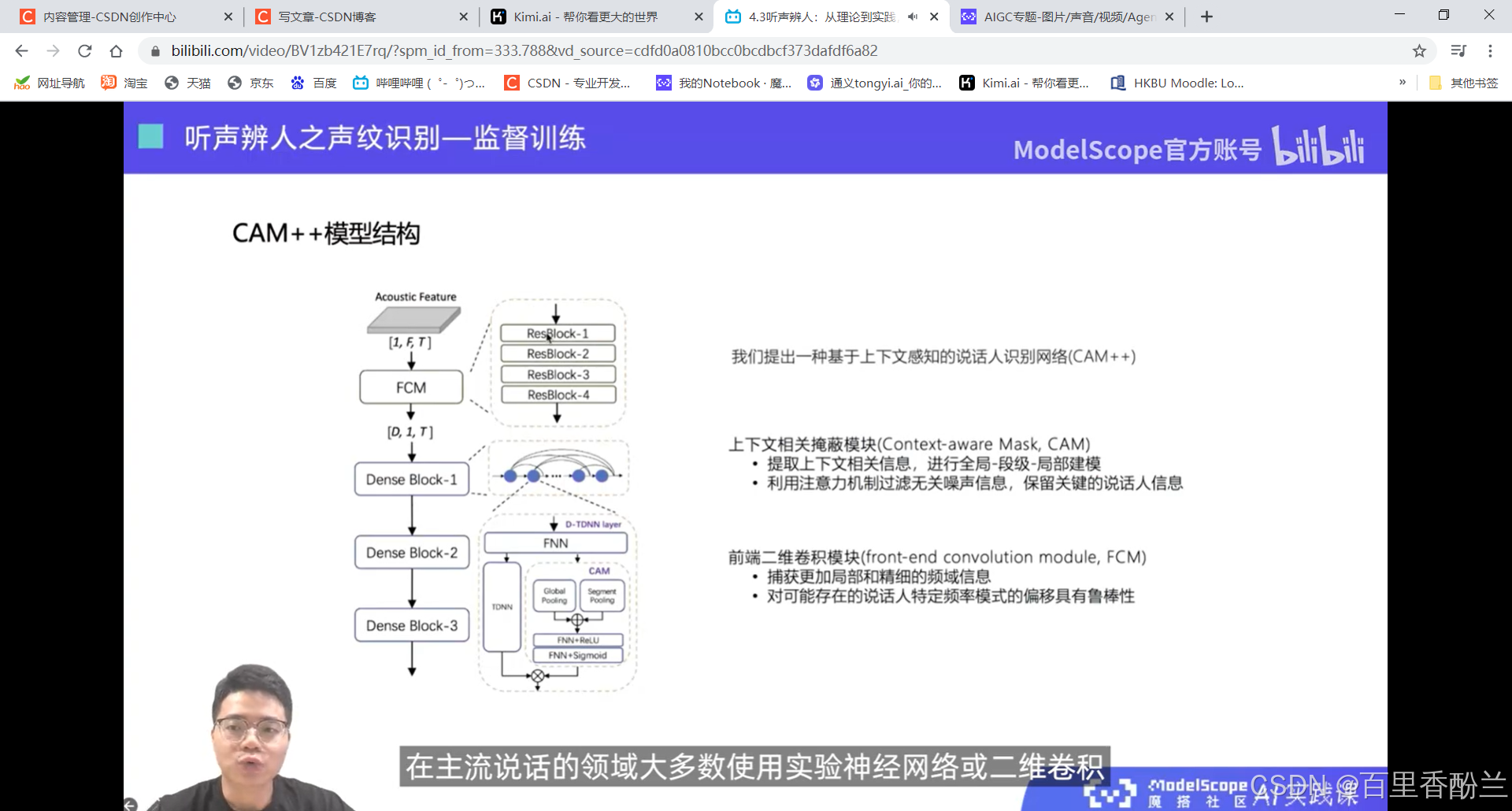This screenshot has height=811, width=1512.
Task: Bookmark this page with the star
Action: [x=1419, y=51]
